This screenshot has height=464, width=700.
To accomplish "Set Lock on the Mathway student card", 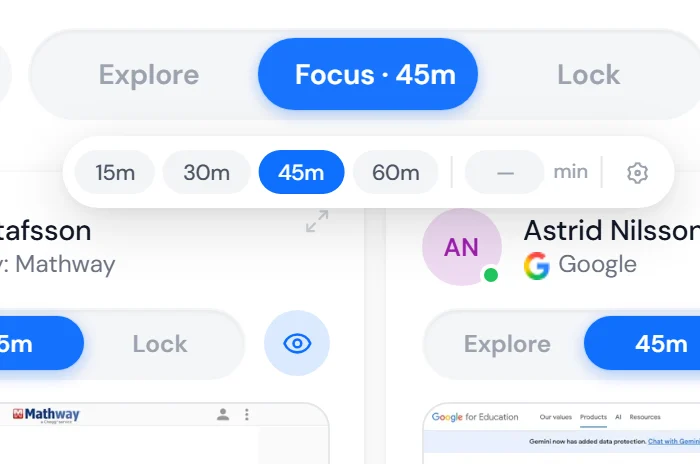I will pyautogui.click(x=160, y=344).
